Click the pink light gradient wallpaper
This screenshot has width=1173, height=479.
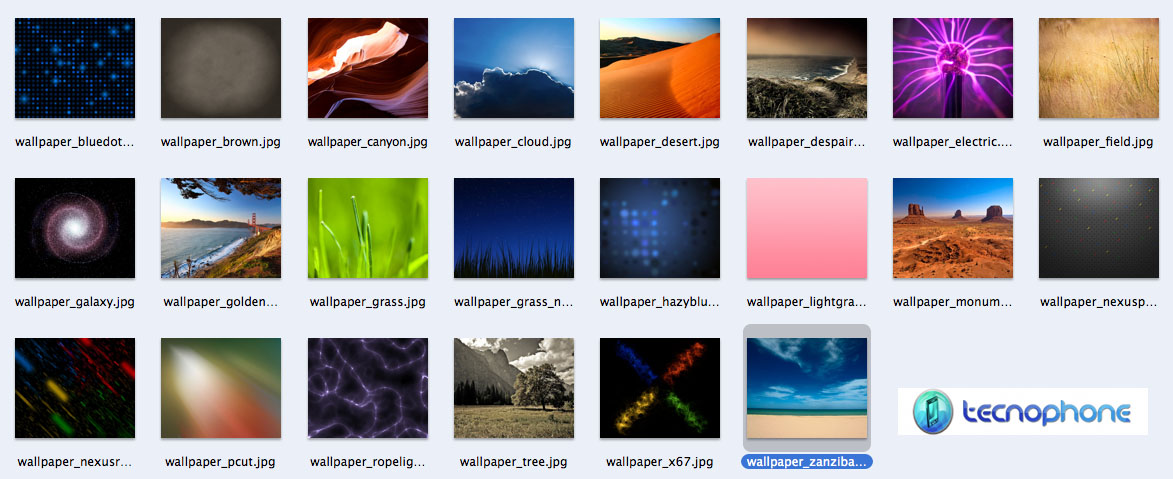[807, 228]
